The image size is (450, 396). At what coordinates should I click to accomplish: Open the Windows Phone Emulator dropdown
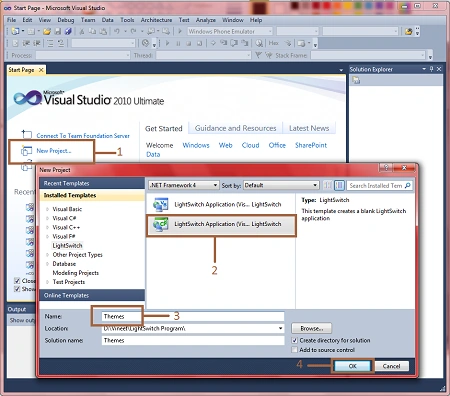pyautogui.click(x=230, y=31)
